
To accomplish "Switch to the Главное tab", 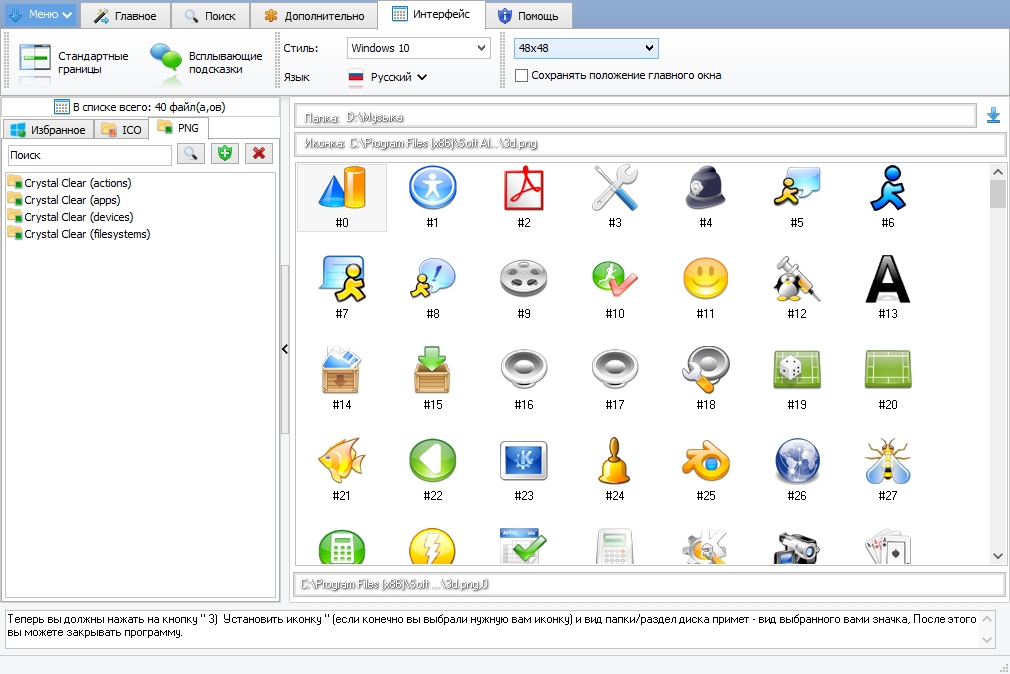I will pyautogui.click(x=126, y=16).
